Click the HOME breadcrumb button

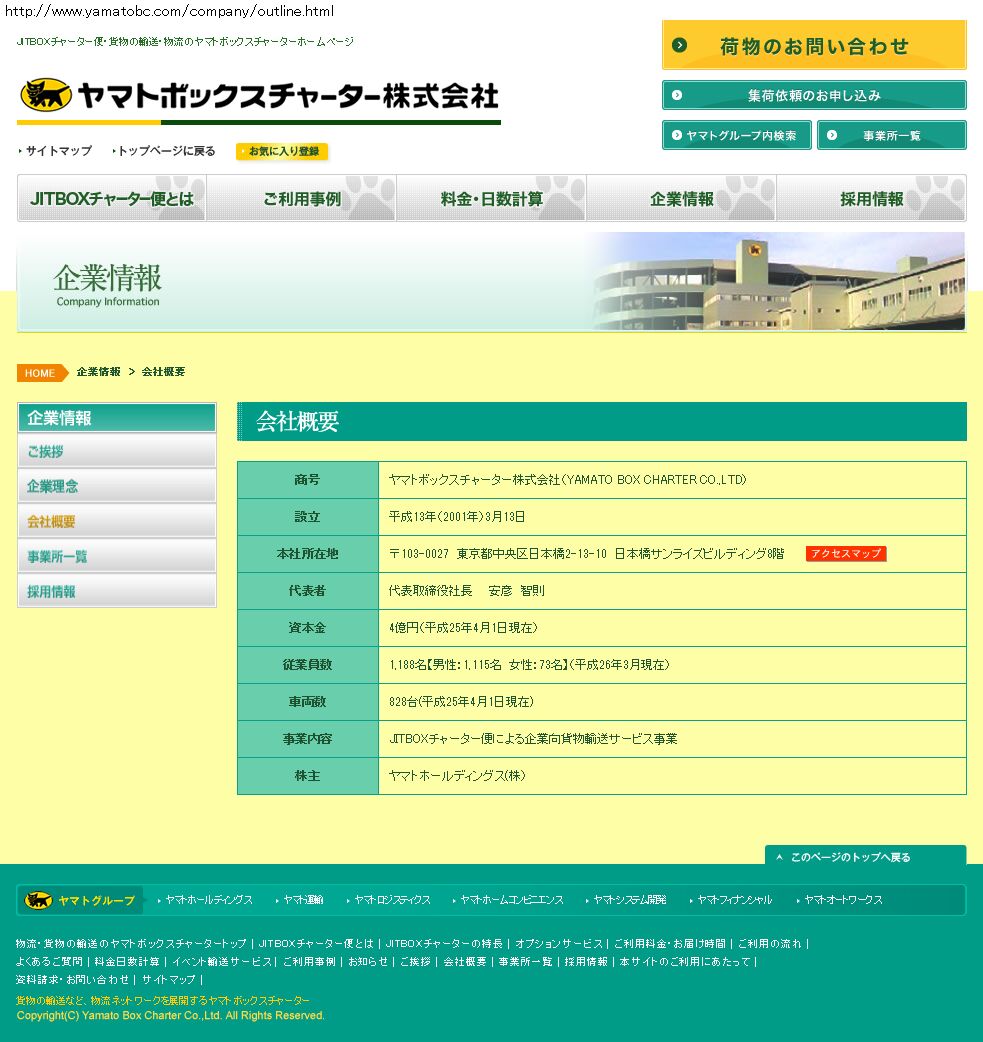point(42,373)
